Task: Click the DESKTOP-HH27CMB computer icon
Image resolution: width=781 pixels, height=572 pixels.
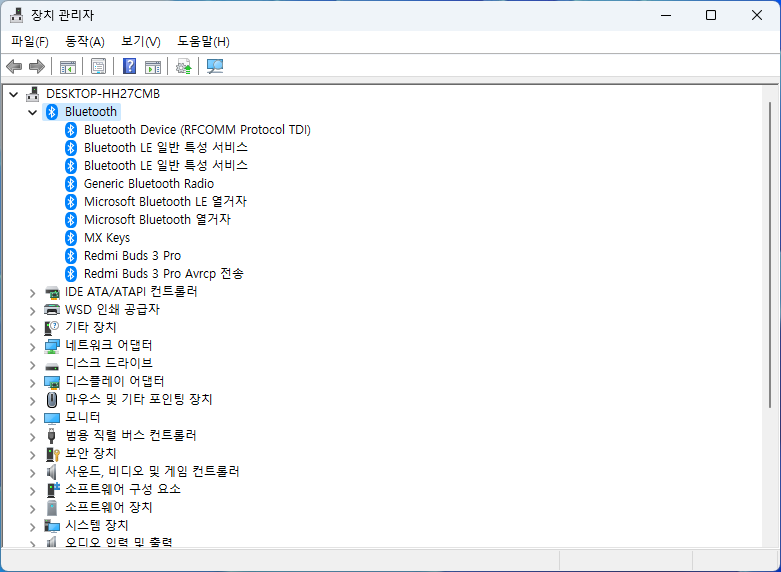Action: click(x=32, y=94)
